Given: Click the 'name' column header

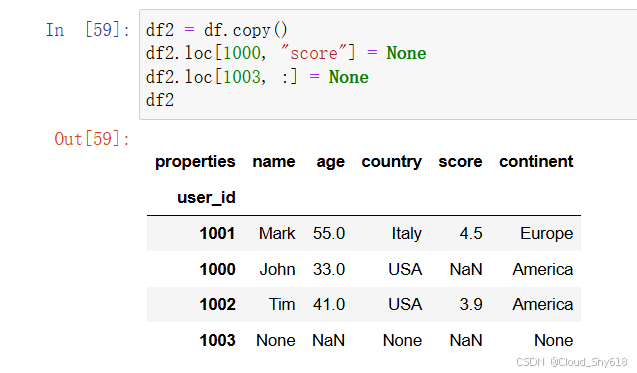Looking at the screenshot, I should [x=274, y=162].
